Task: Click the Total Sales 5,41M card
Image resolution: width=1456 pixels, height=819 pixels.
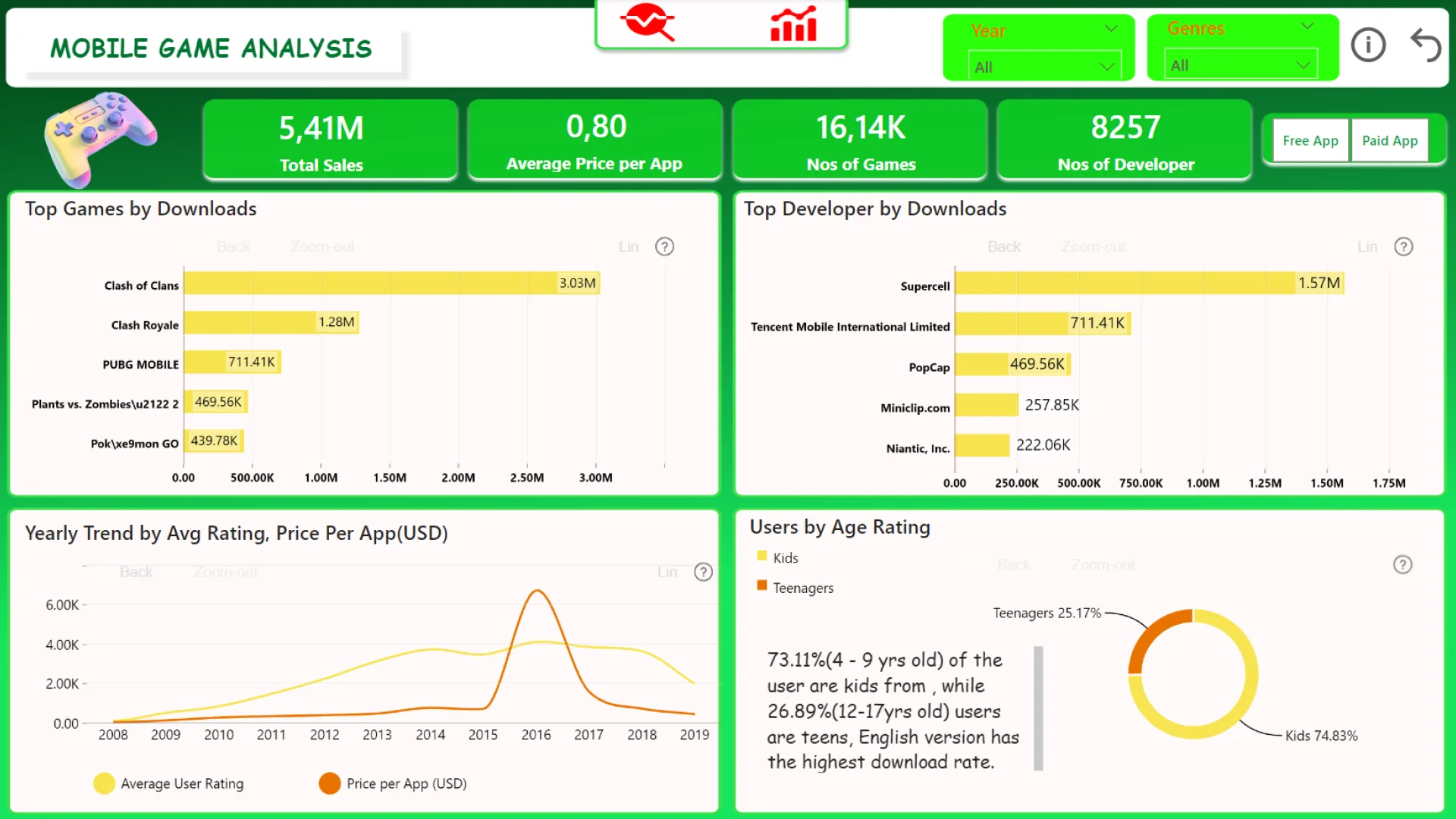Action: point(330,140)
